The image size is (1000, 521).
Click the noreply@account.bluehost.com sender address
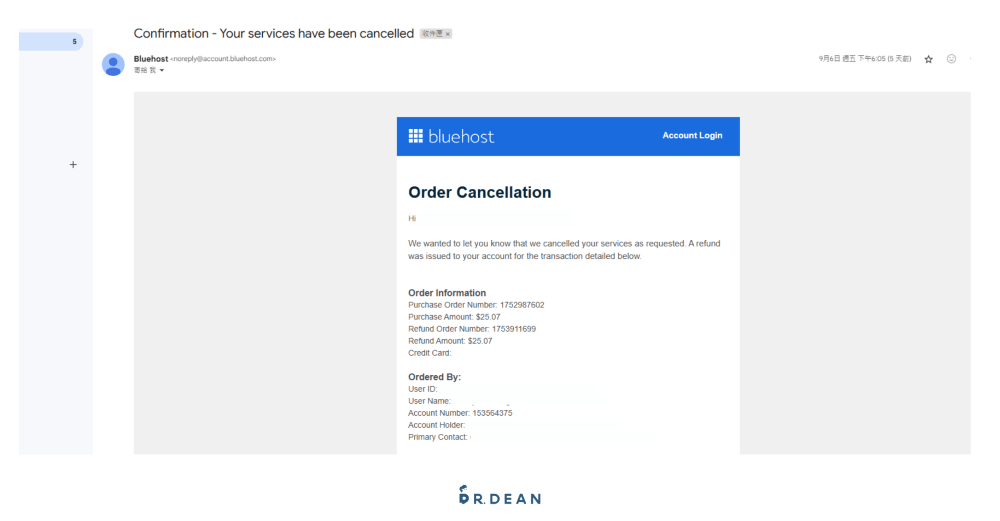pos(223,59)
